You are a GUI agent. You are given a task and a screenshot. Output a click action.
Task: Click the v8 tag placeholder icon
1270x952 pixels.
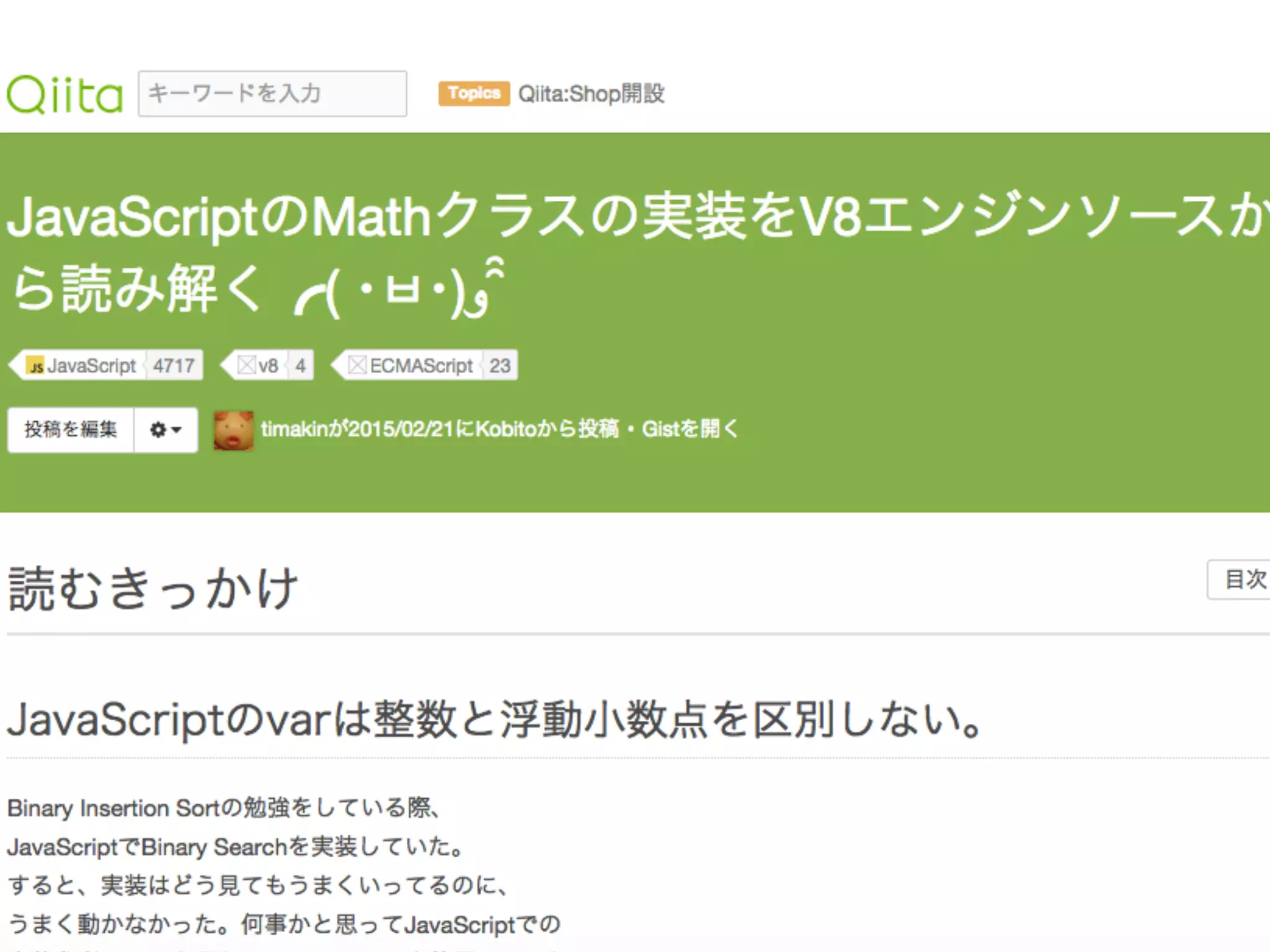(x=247, y=366)
